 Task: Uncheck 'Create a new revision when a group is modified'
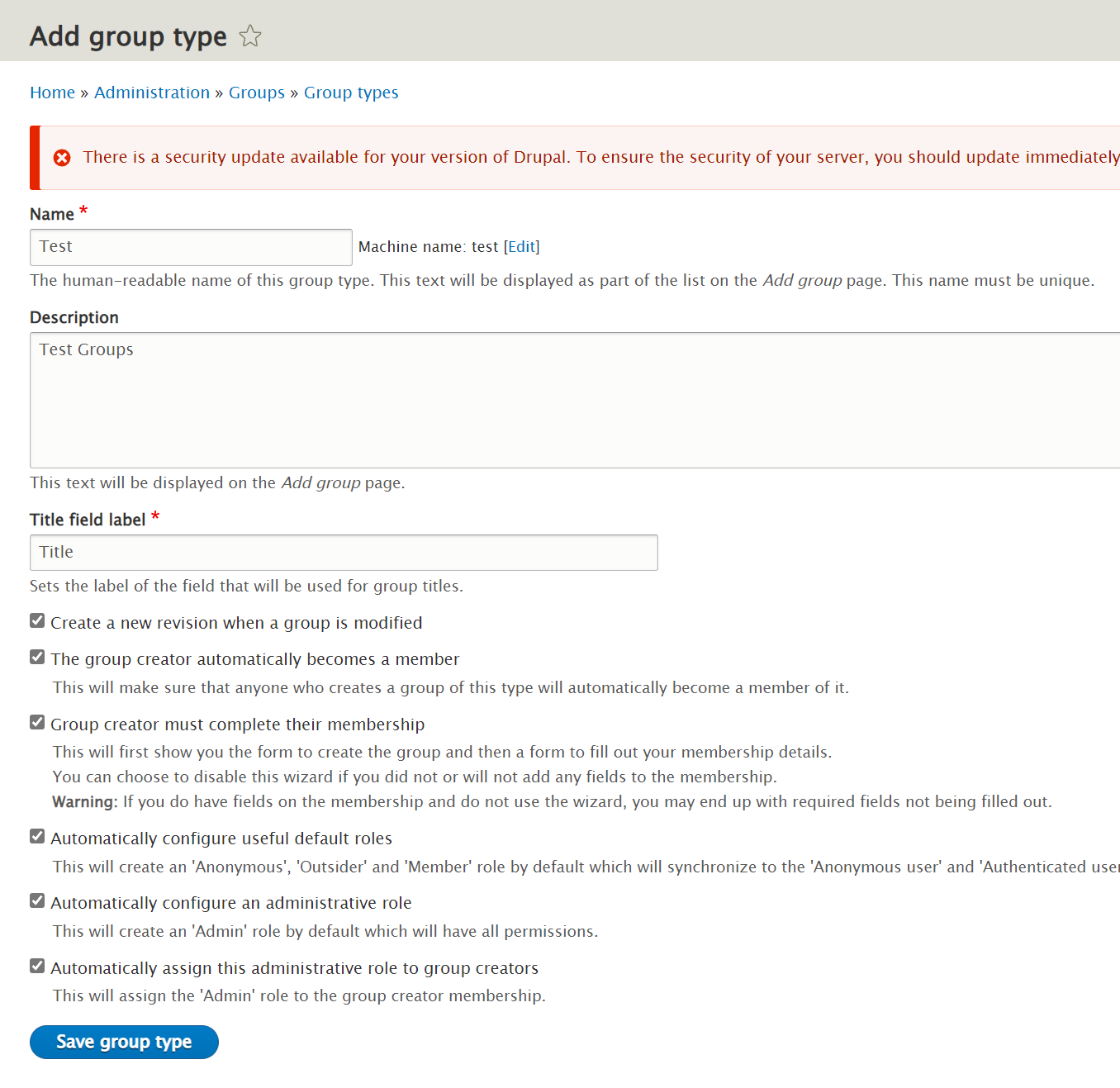pyautogui.click(x=37, y=620)
